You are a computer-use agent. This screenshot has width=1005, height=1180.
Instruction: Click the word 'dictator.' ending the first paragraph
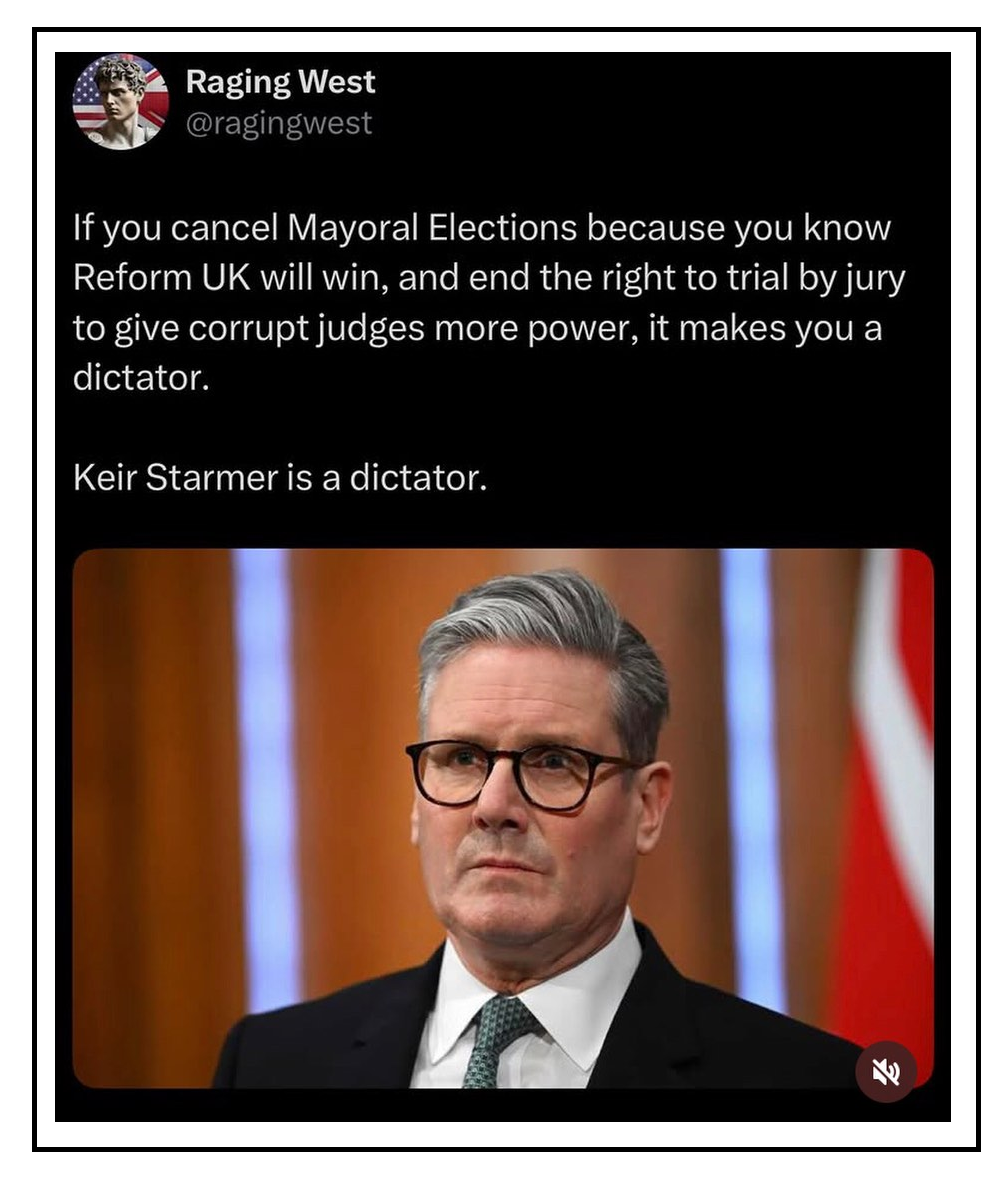(x=141, y=378)
